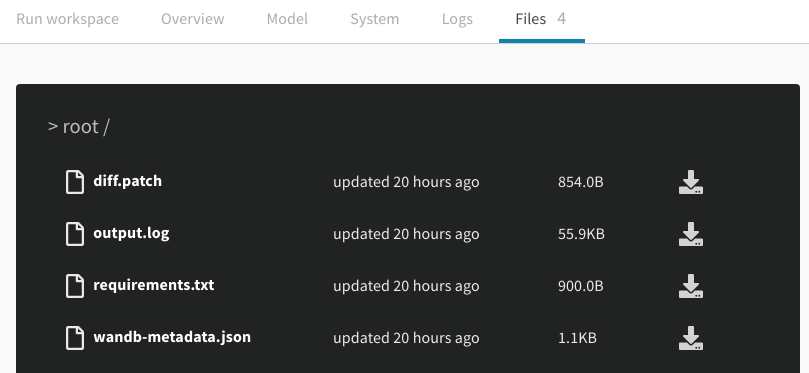Open the output.log file name
Image resolution: width=809 pixels, height=373 pixels.
click(x=131, y=233)
